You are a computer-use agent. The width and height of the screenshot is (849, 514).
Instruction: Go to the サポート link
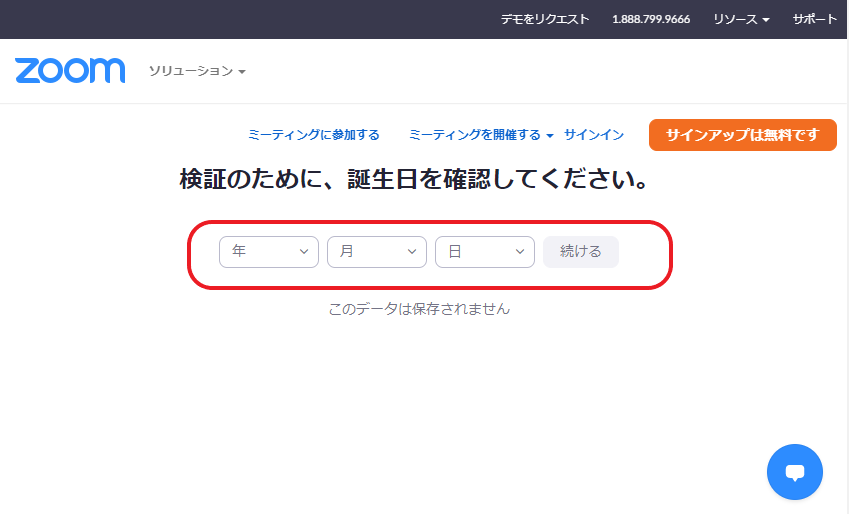point(815,19)
